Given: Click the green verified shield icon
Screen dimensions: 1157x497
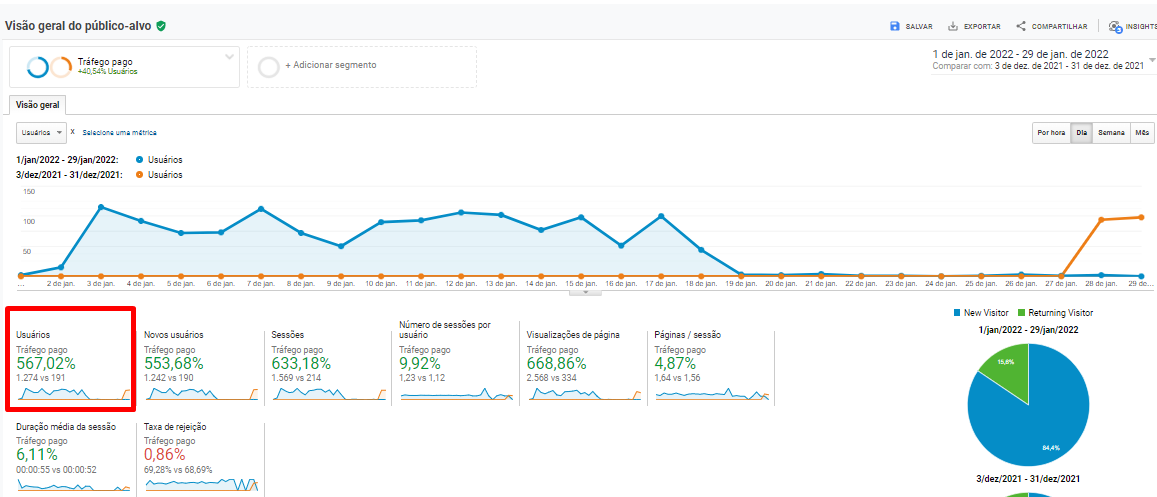Looking at the screenshot, I should pos(161,26).
